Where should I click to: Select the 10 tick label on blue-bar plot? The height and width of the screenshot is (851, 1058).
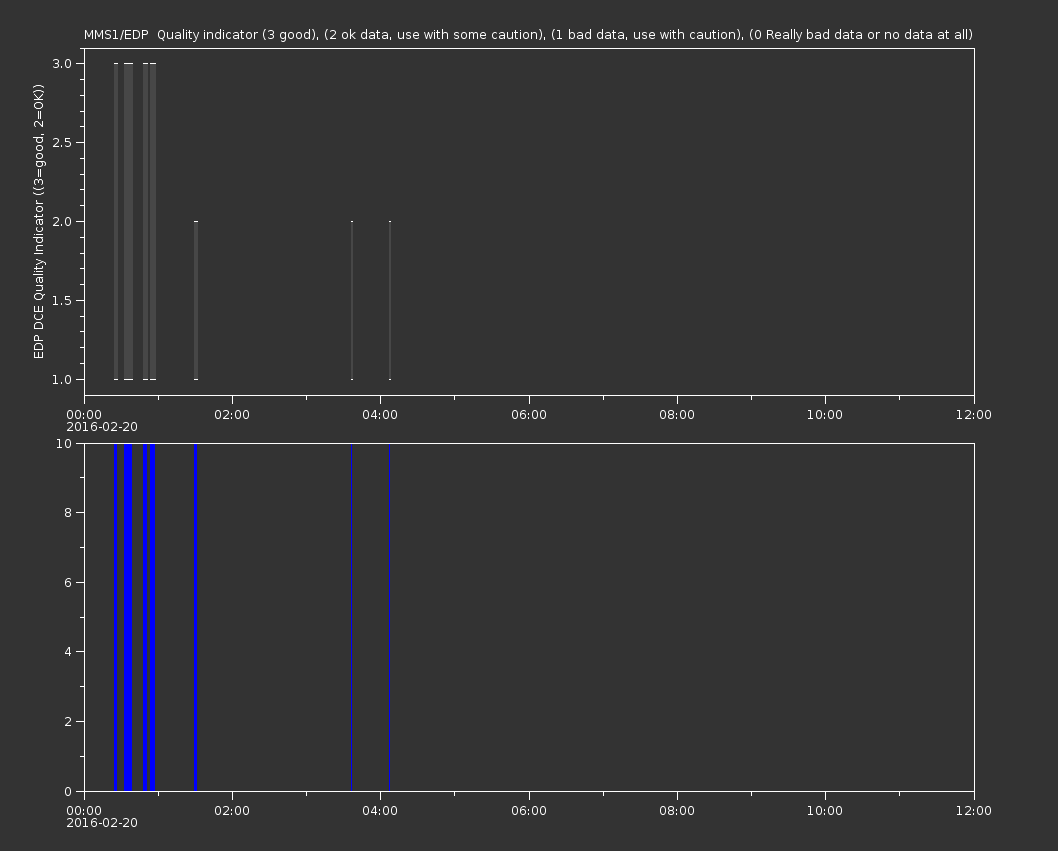64,443
